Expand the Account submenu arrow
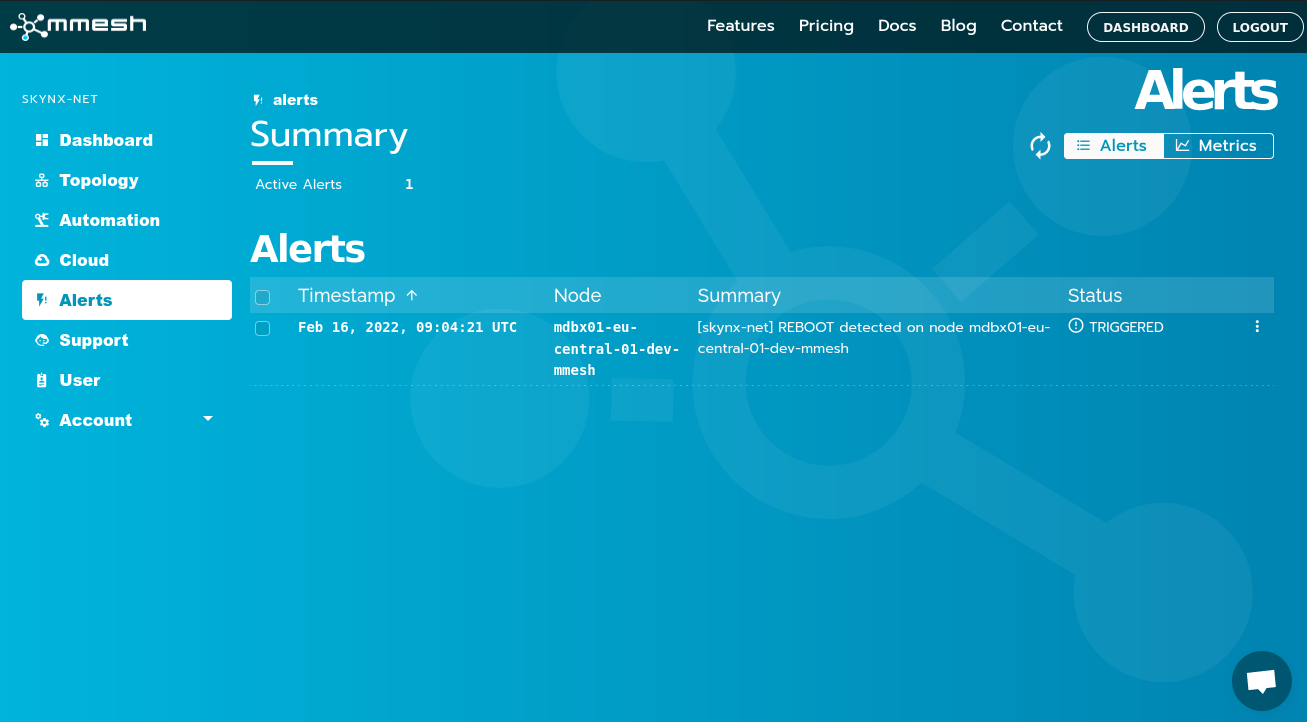 [x=208, y=419]
